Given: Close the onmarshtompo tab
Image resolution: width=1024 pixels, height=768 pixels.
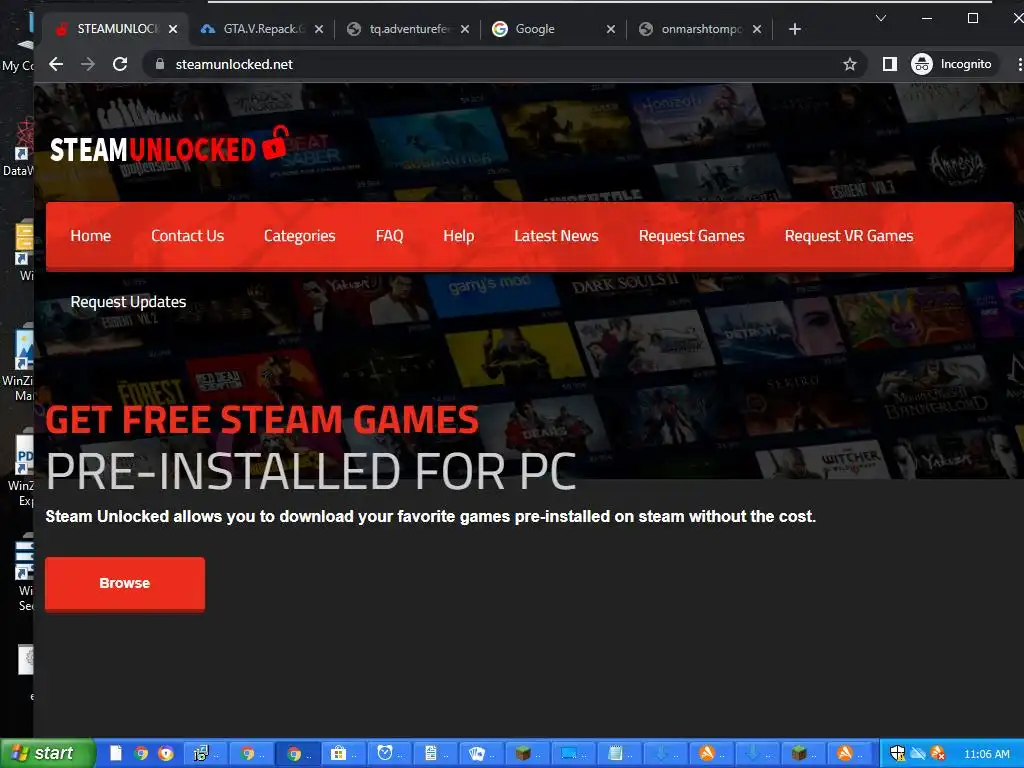Looking at the screenshot, I should tap(757, 29).
